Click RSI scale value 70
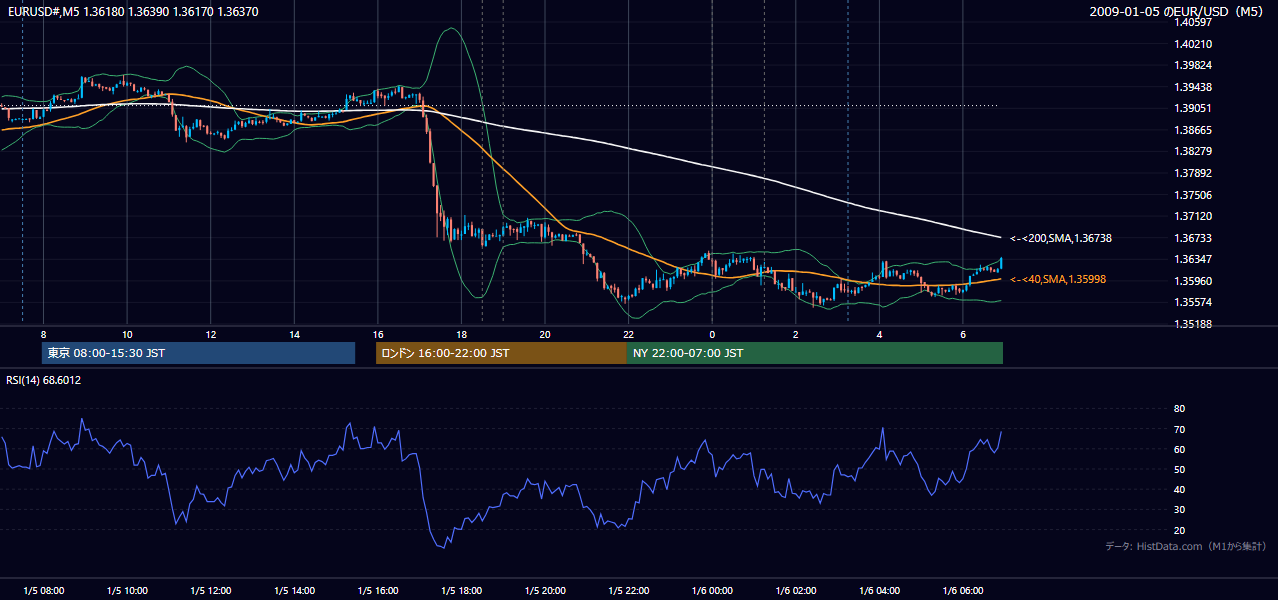 1179,430
